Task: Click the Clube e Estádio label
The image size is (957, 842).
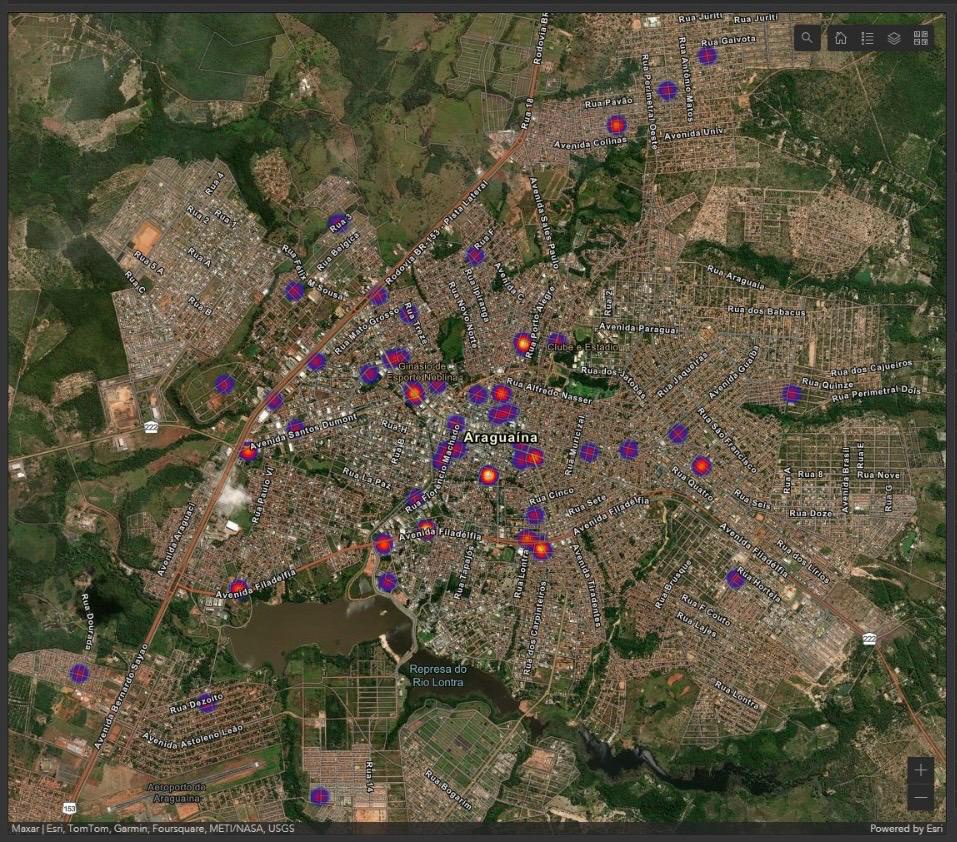Action: coord(582,347)
